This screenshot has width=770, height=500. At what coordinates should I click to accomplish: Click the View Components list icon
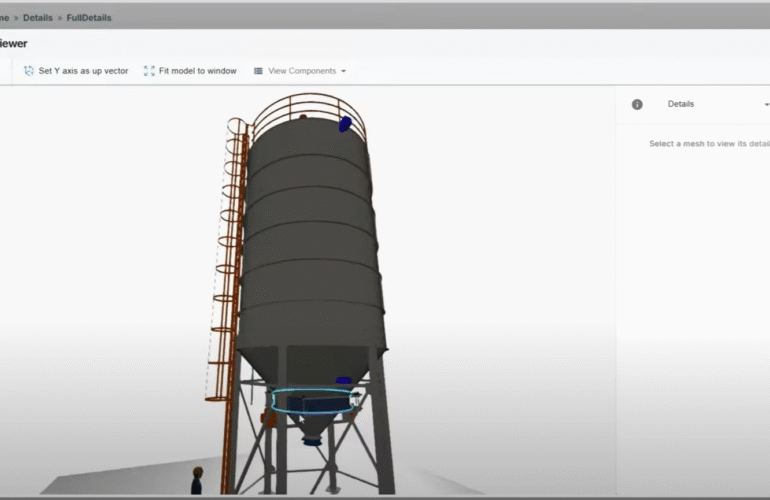(258, 71)
